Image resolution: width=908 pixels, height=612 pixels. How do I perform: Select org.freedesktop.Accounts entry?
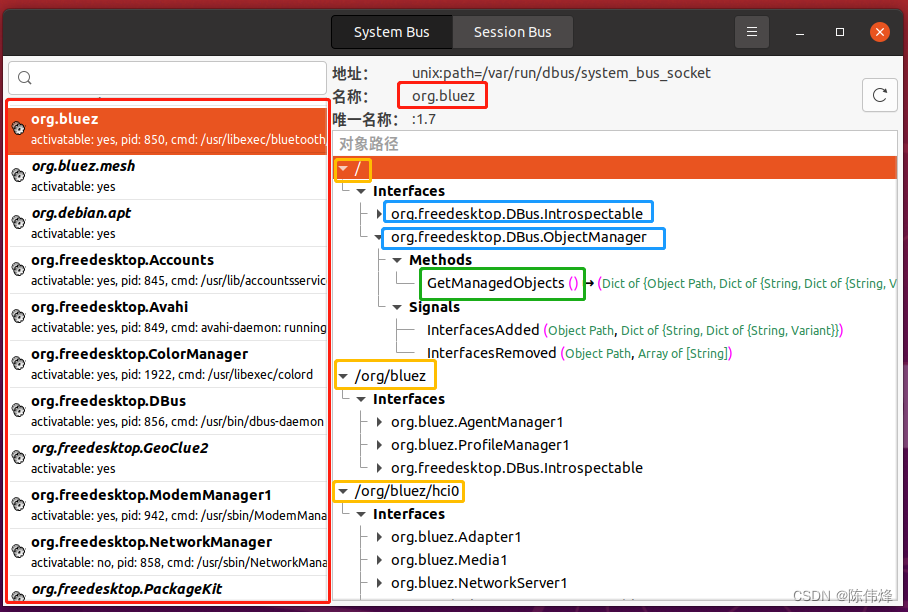[x=169, y=270]
